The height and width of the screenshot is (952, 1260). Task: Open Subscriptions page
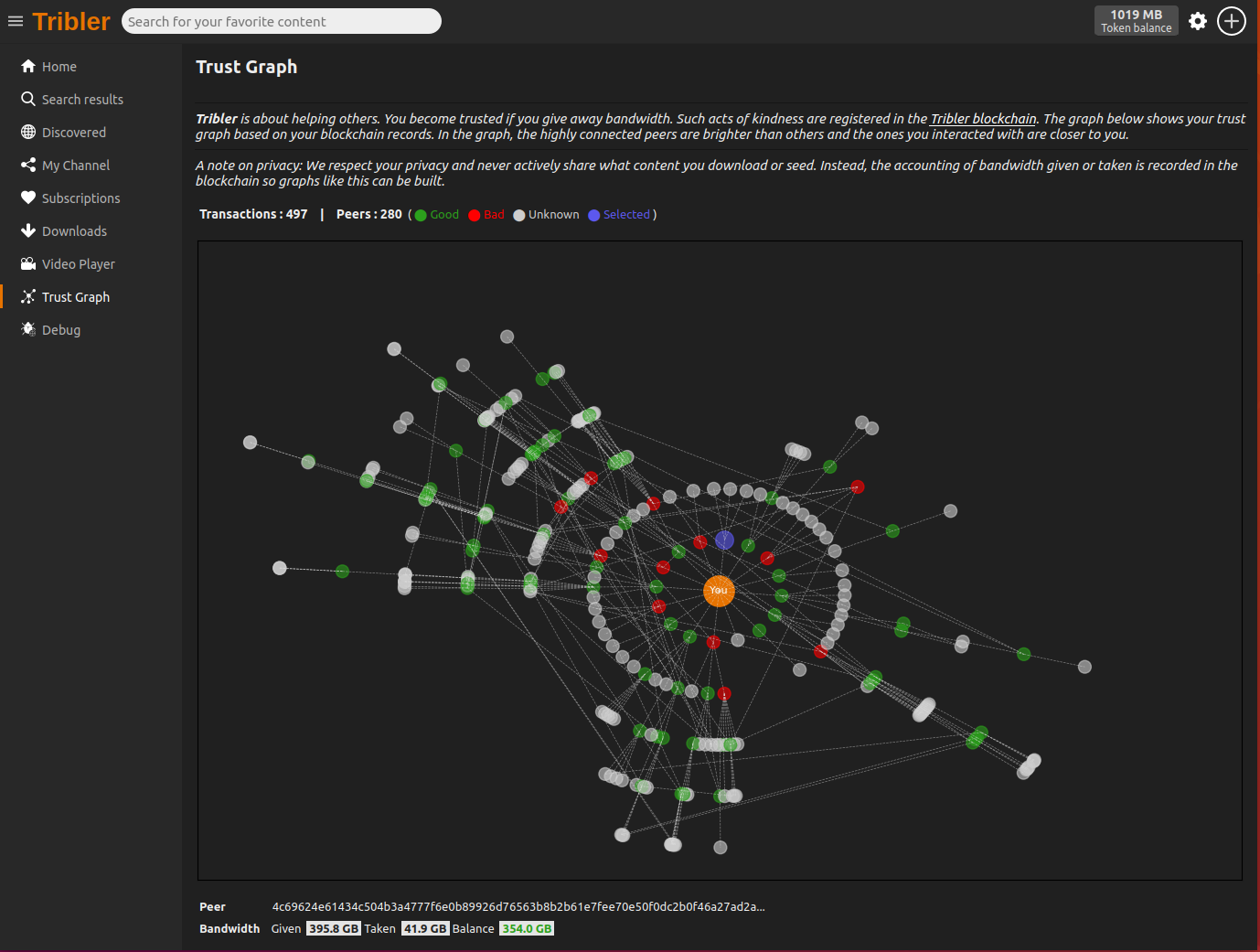[x=80, y=198]
